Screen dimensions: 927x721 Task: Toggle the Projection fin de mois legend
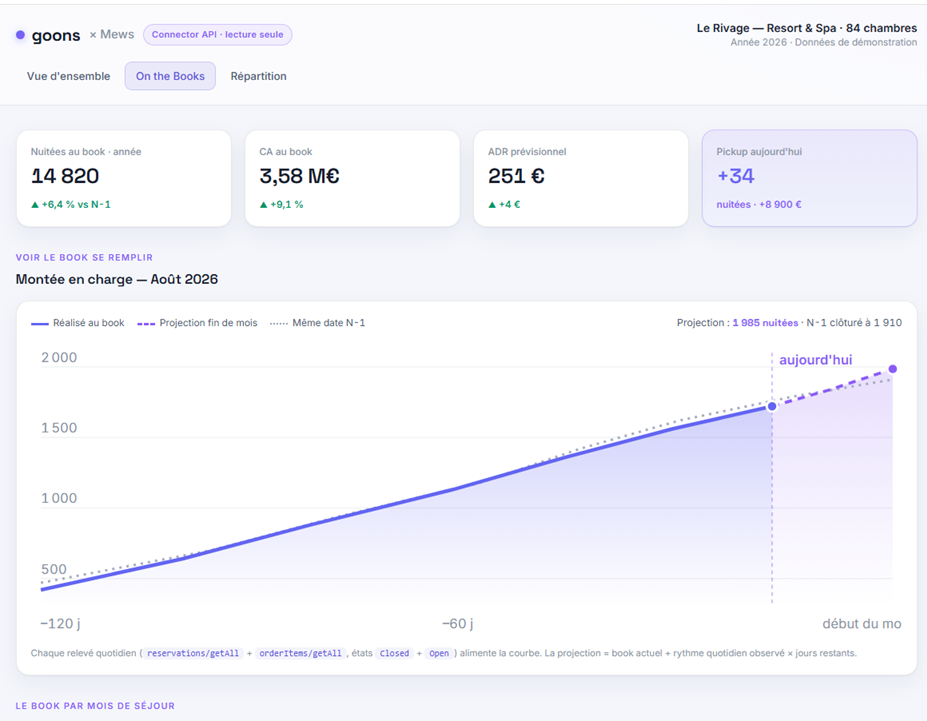[197, 323]
